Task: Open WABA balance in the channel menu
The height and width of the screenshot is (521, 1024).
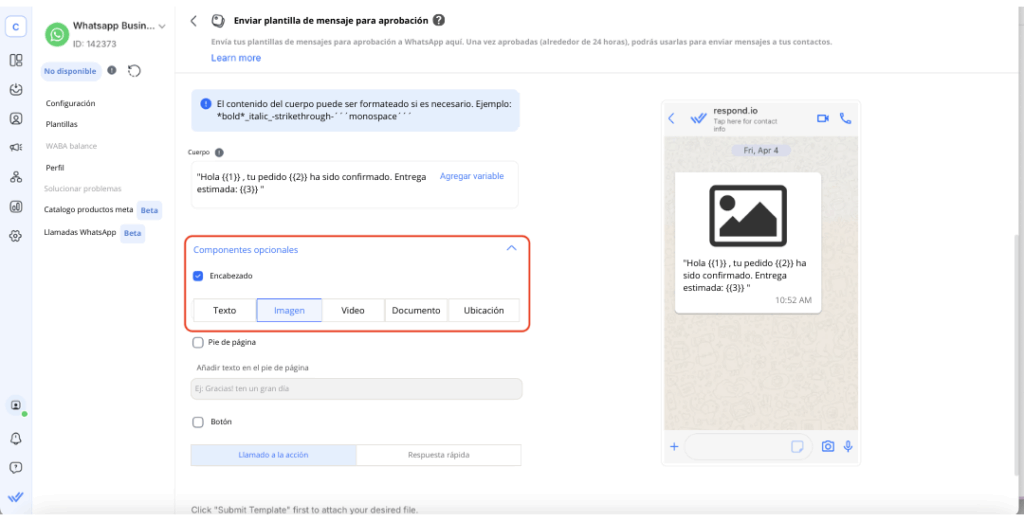Action: tap(71, 146)
